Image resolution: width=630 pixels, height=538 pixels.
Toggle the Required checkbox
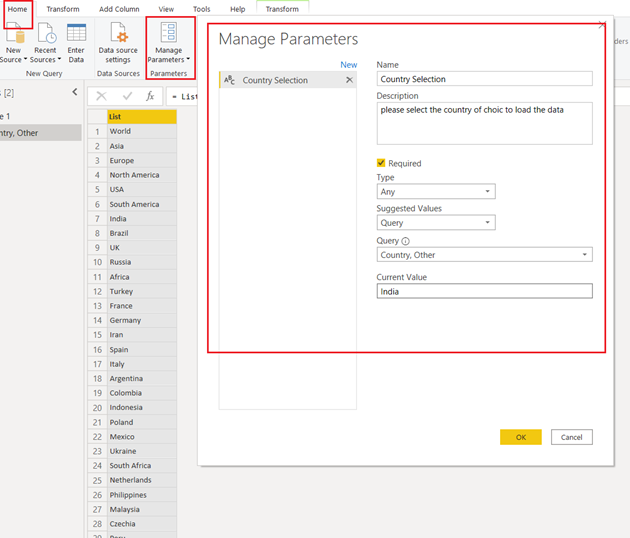coord(381,163)
